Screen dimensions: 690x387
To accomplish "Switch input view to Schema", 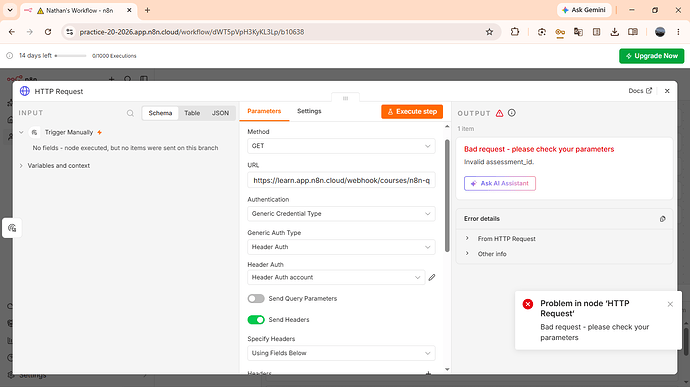I will [160, 113].
